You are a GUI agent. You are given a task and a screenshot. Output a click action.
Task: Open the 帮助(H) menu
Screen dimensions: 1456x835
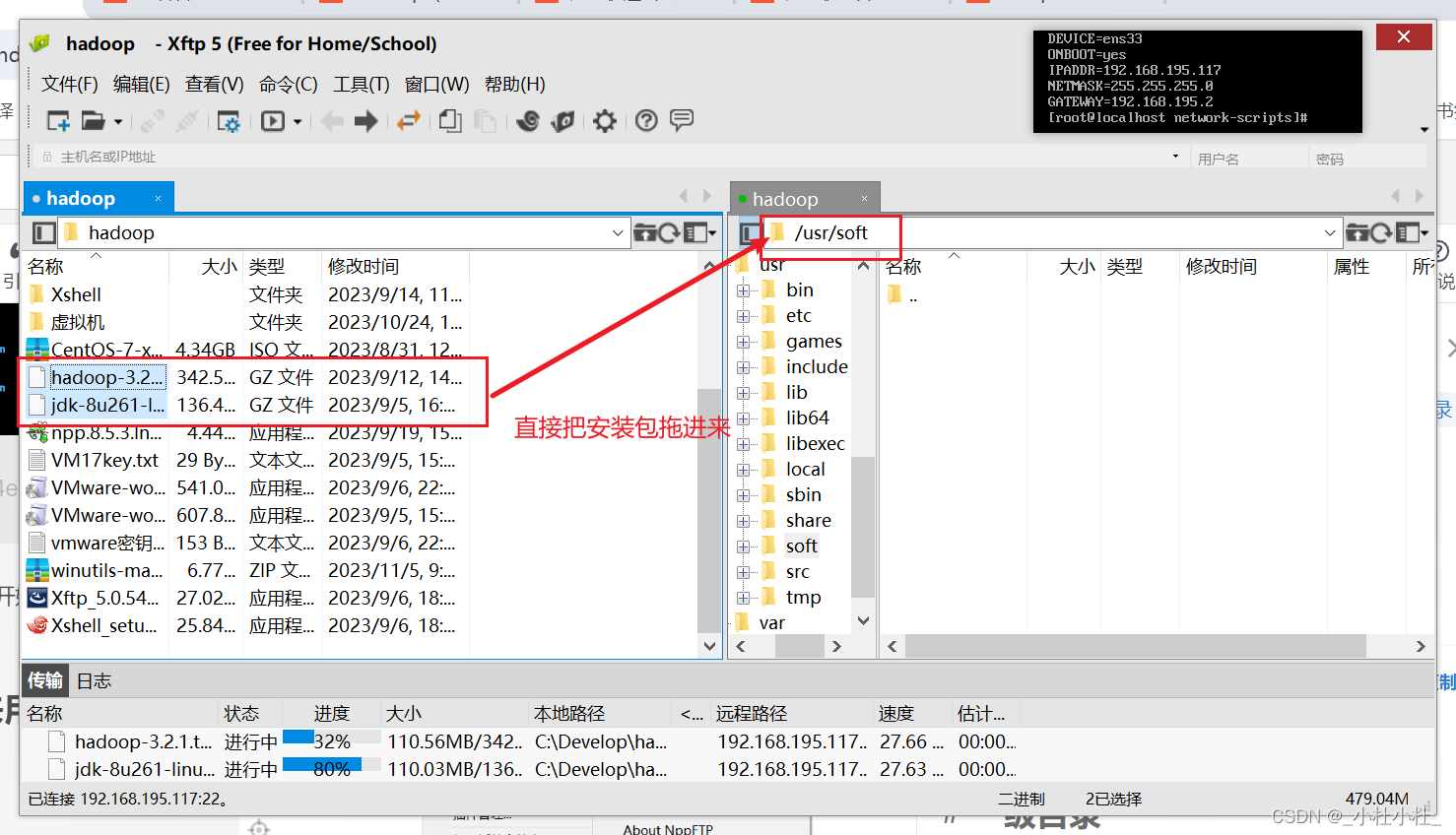tap(514, 85)
